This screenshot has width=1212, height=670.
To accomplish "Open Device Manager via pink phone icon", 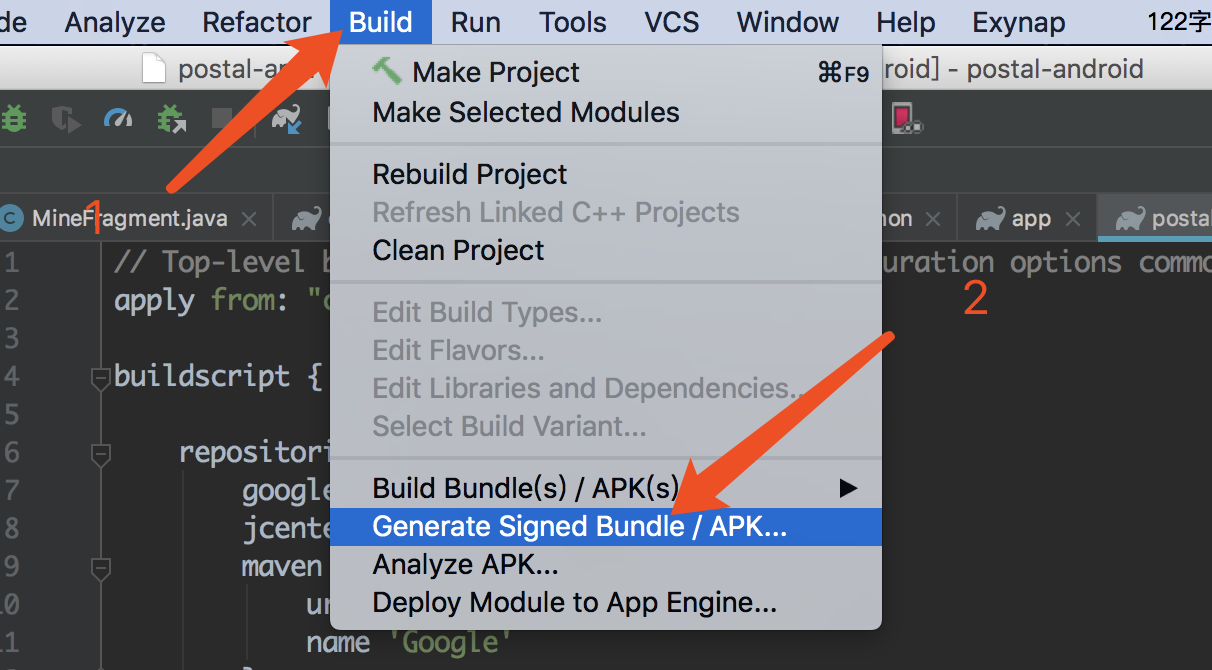I will (x=907, y=118).
